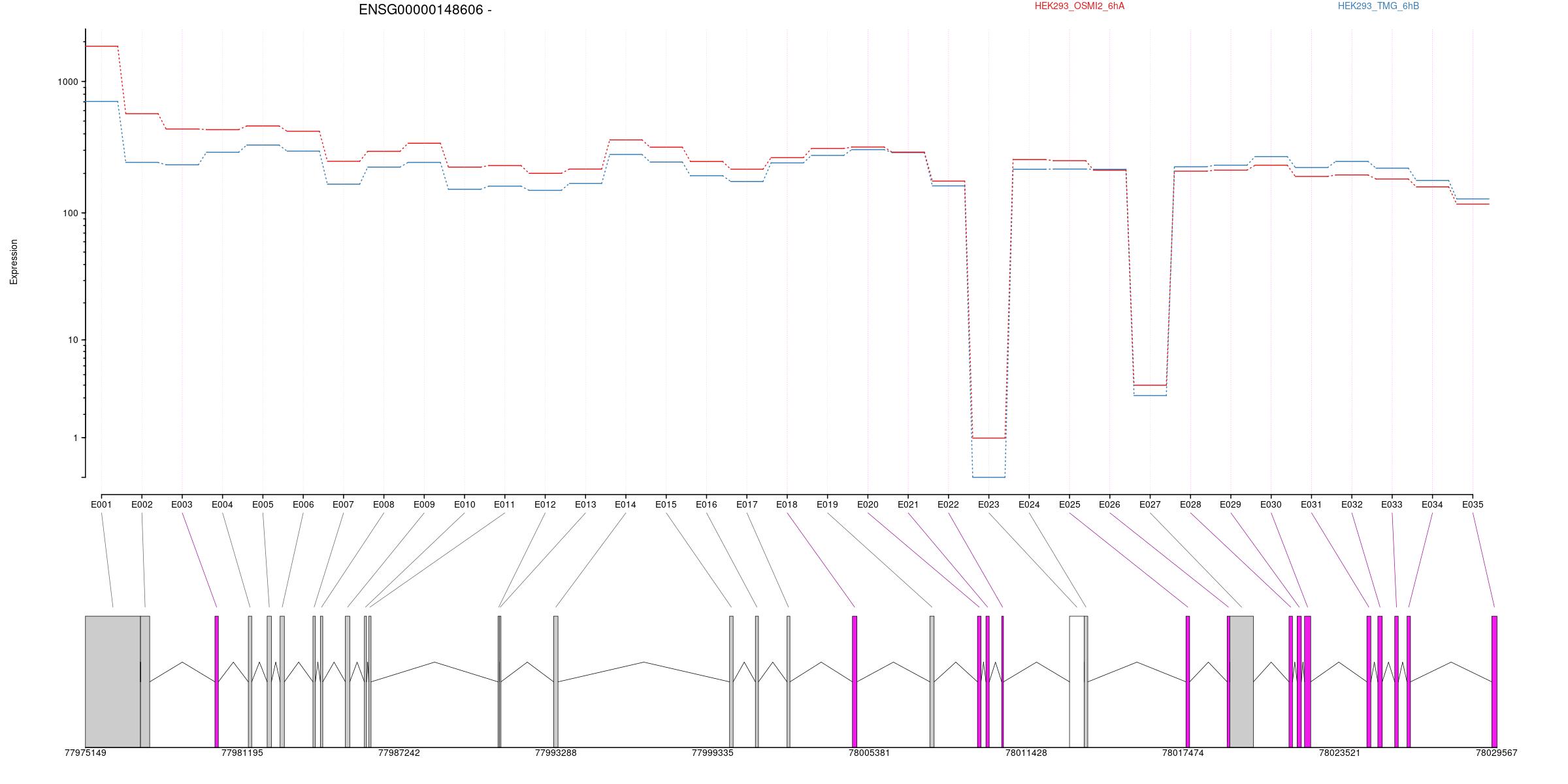The image size is (1568, 784).
Task: Click the E006 exon label
Action: click(303, 504)
